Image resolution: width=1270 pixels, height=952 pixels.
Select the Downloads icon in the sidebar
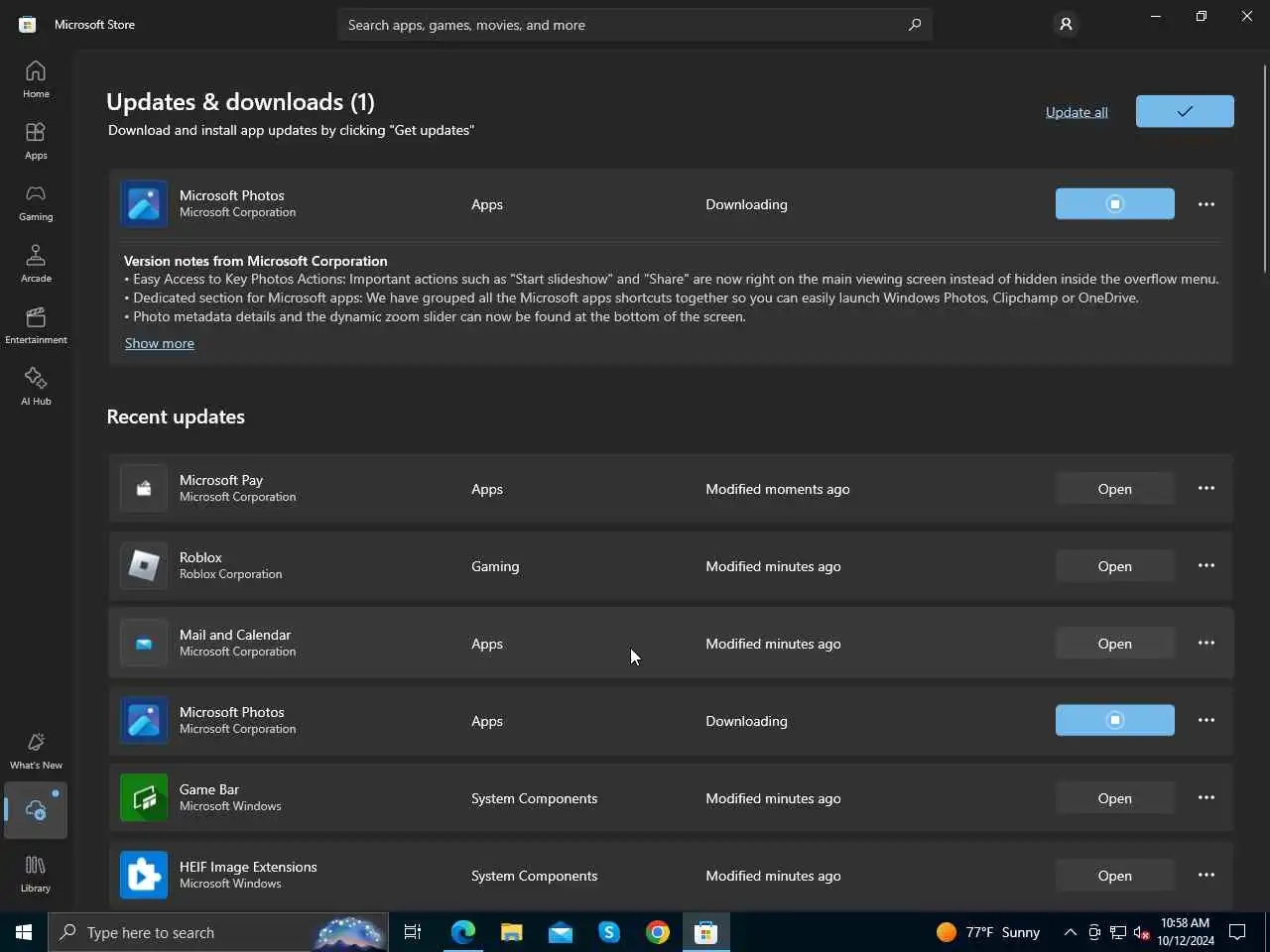pos(36,810)
